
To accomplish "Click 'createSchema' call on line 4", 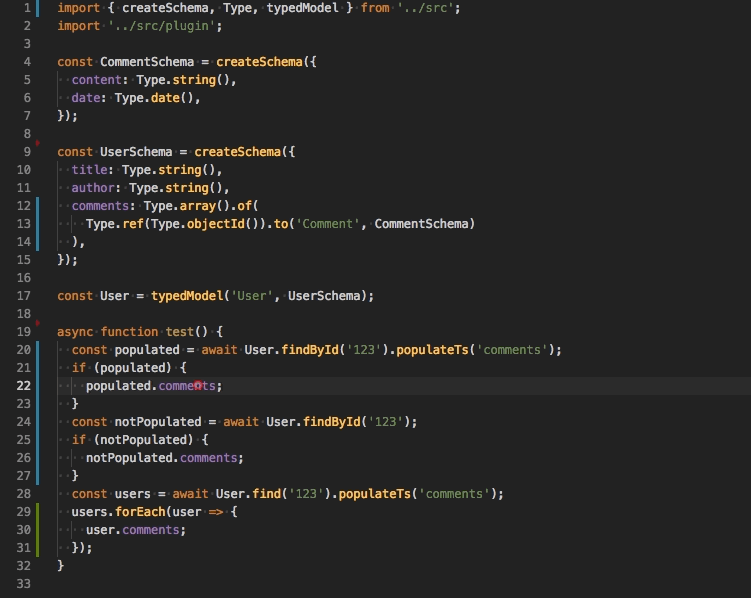I will coord(259,62).
